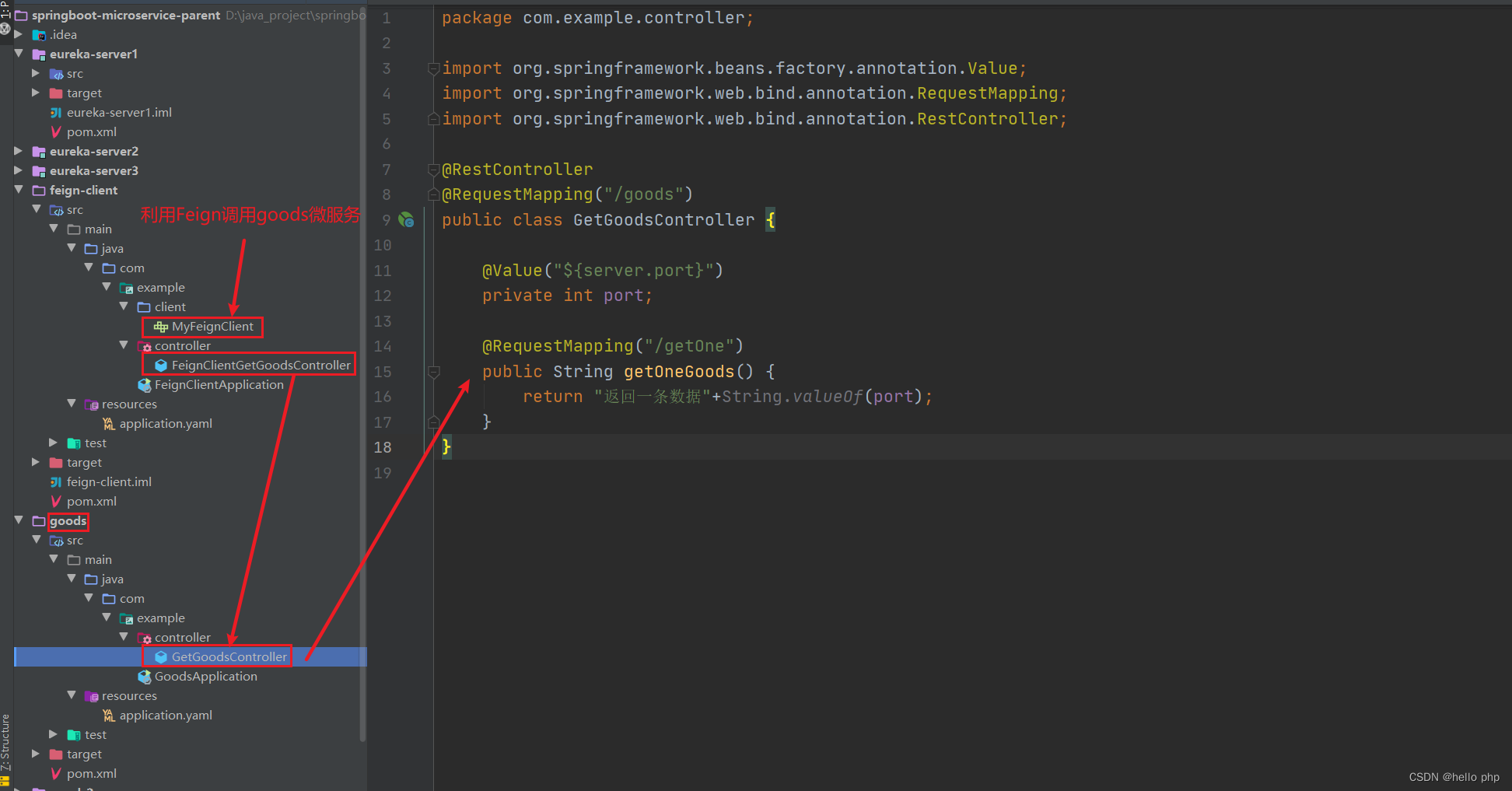Fold the class annotations at line 7

coord(434,170)
